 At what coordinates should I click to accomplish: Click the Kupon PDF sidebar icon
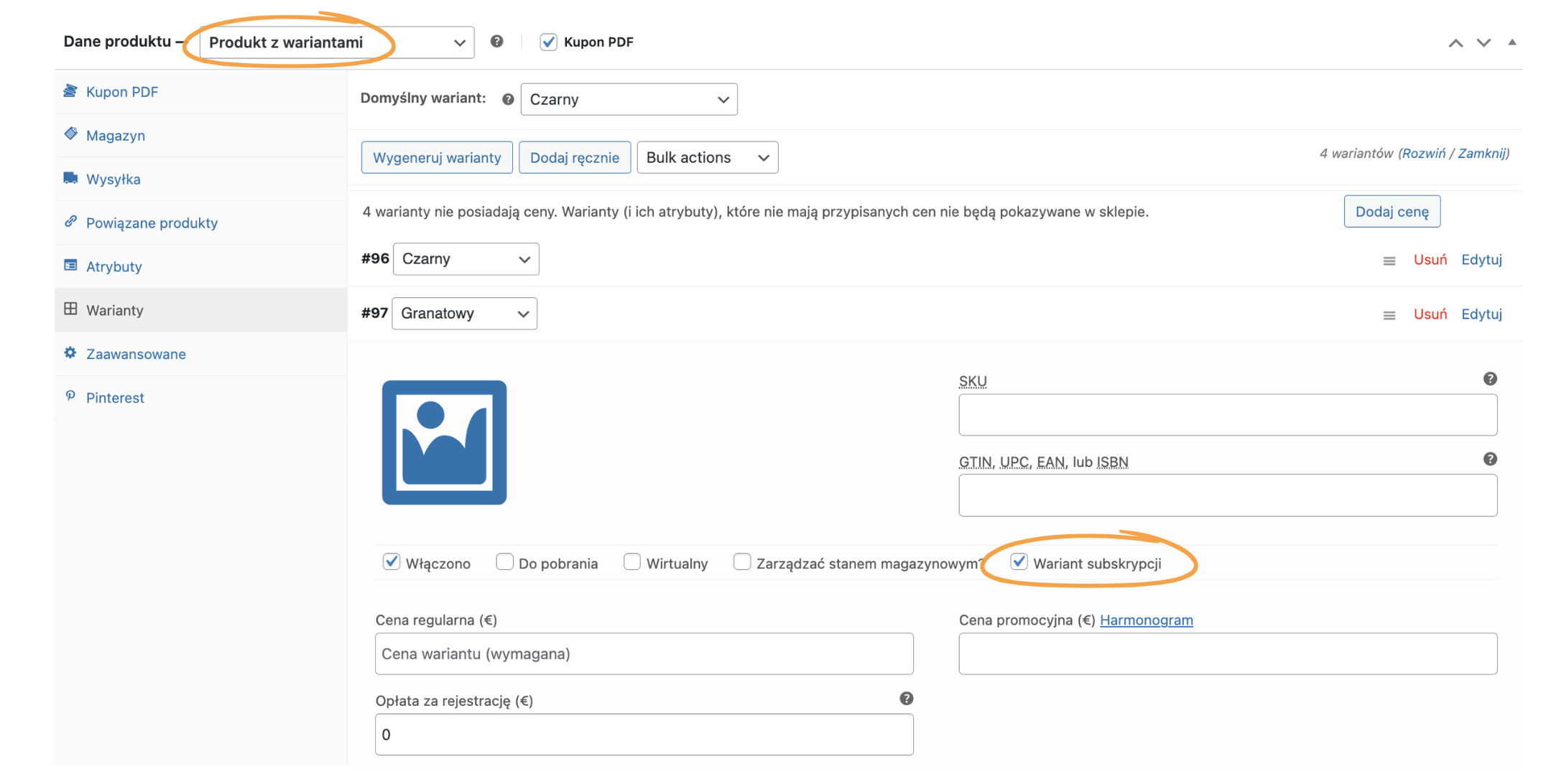click(x=70, y=91)
